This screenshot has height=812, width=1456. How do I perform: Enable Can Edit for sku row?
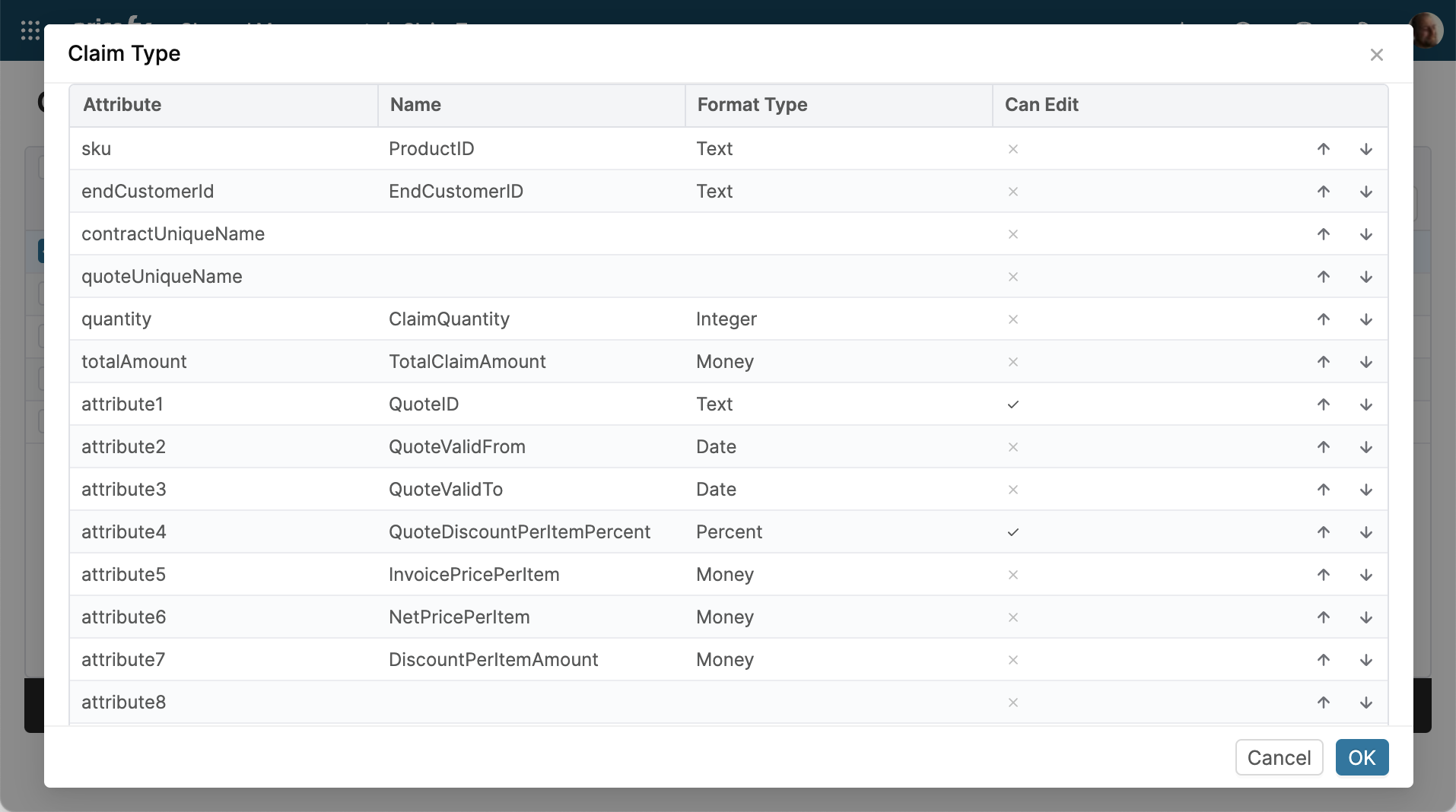tap(1013, 149)
